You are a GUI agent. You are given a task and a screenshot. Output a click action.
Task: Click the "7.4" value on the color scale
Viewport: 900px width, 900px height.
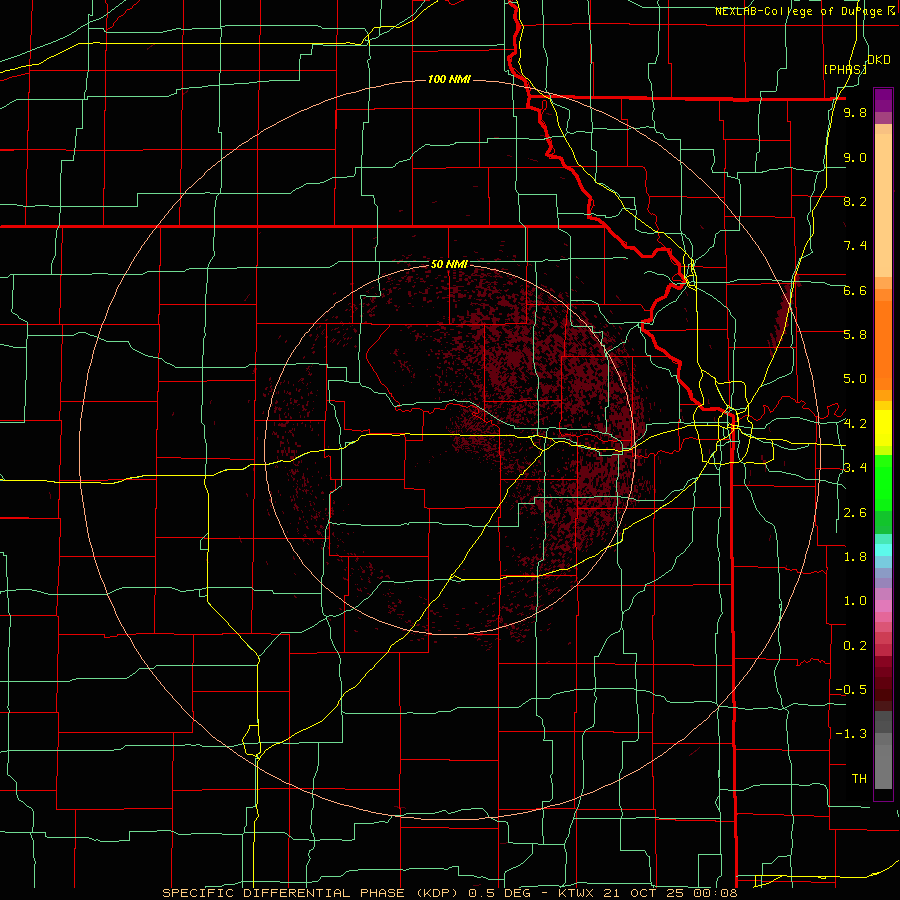[x=855, y=246]
